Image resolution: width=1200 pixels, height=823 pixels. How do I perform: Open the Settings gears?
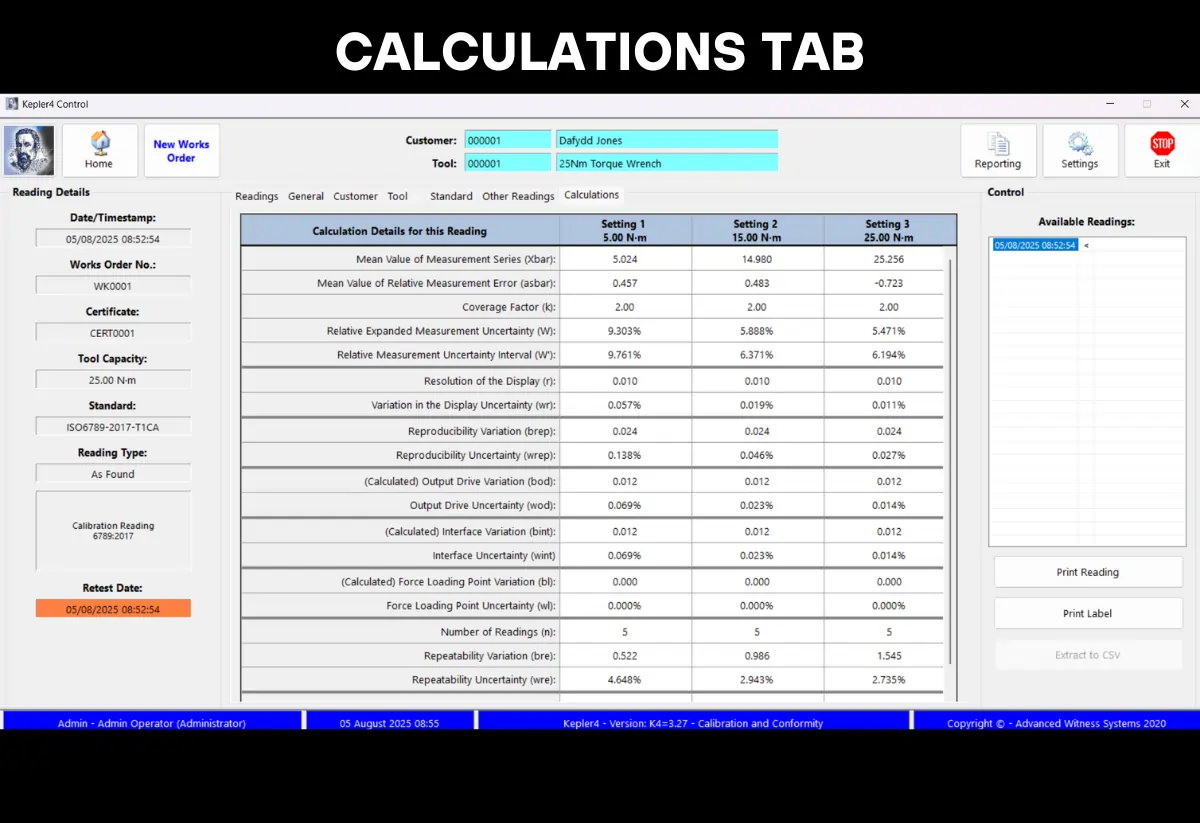point(1080,150)
